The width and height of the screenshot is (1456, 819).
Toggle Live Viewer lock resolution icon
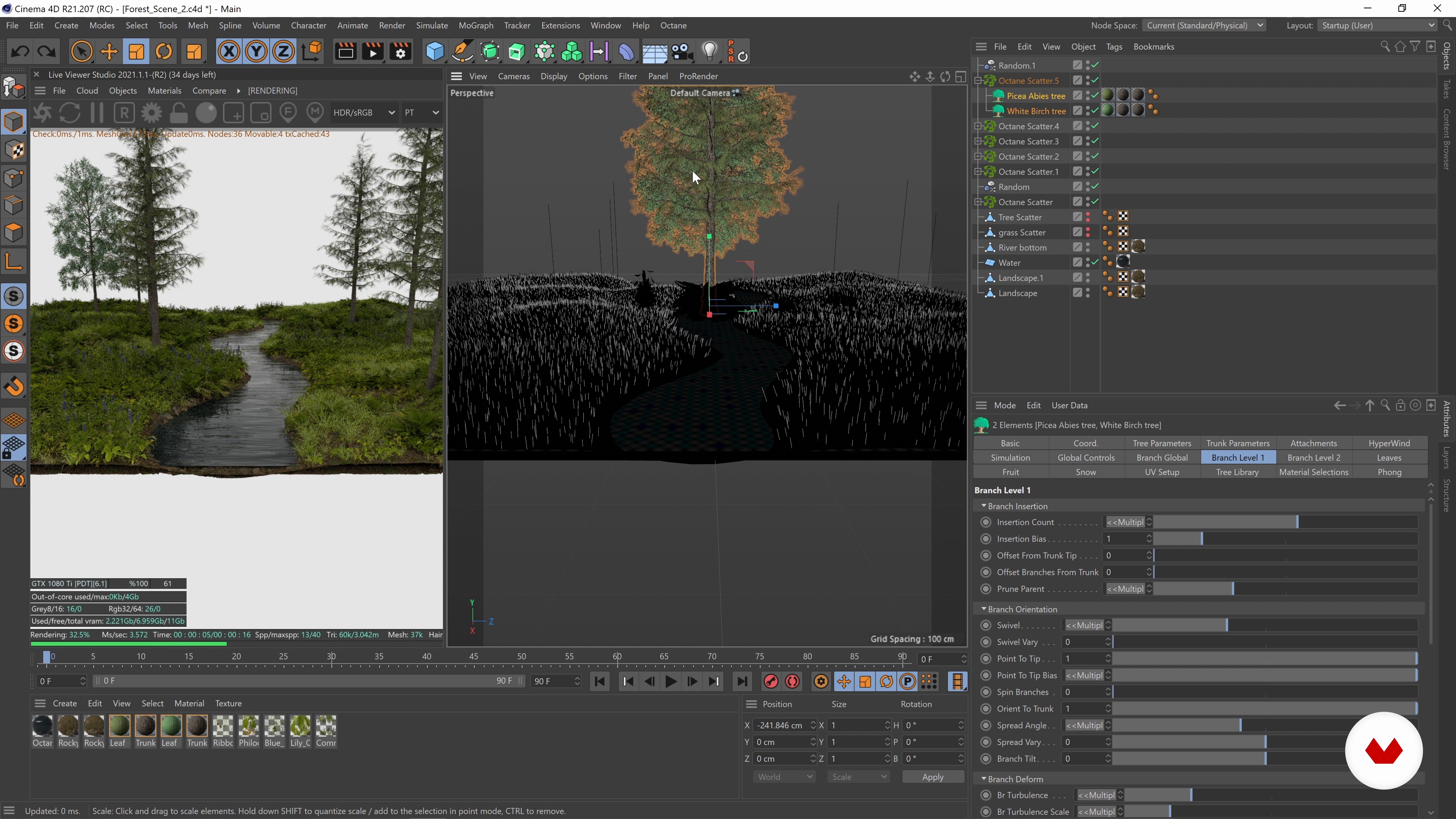tap(179, 113)
